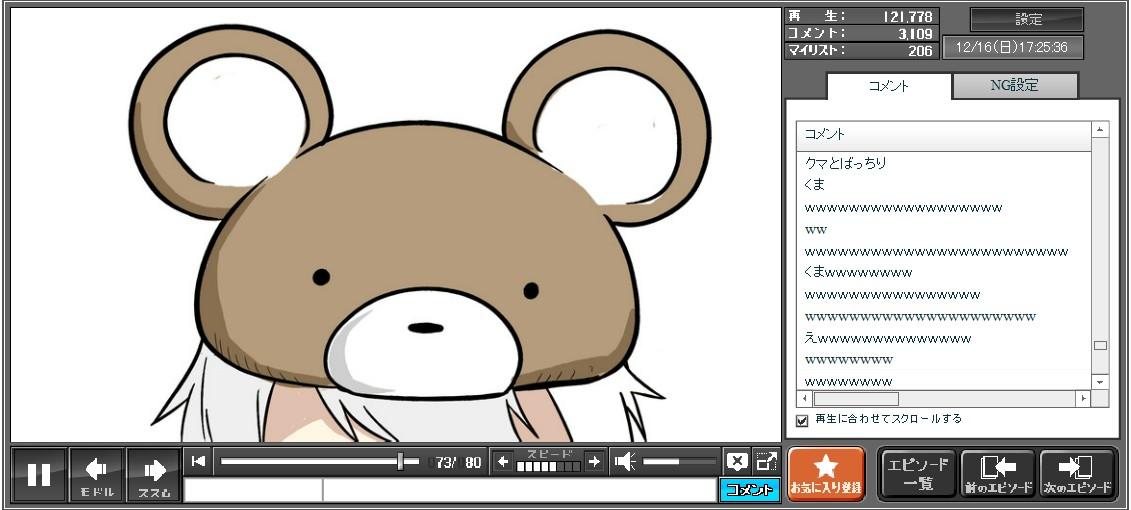The height and width of the screenshot is (510, 1131).
Task: Go to the next episode
Action: pos(1078,473)
